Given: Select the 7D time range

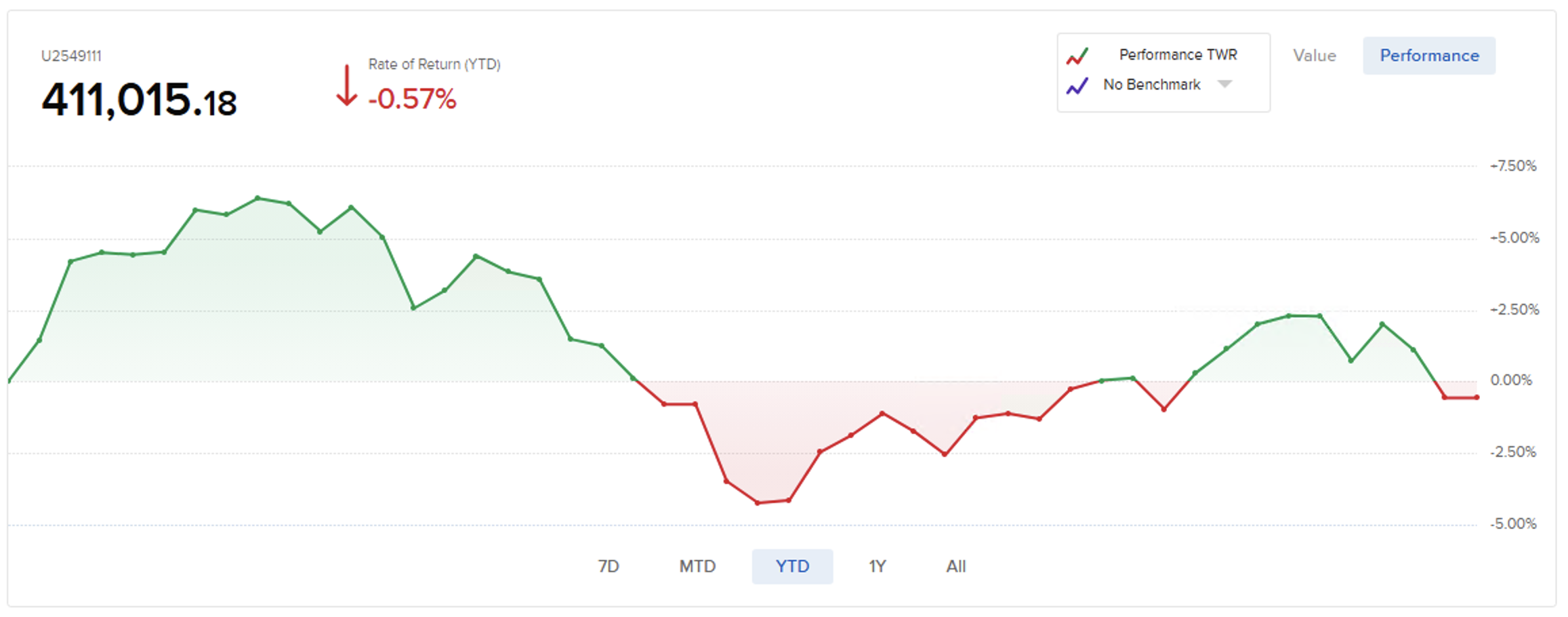Looking at the screenshot, I should coord(608,566).
